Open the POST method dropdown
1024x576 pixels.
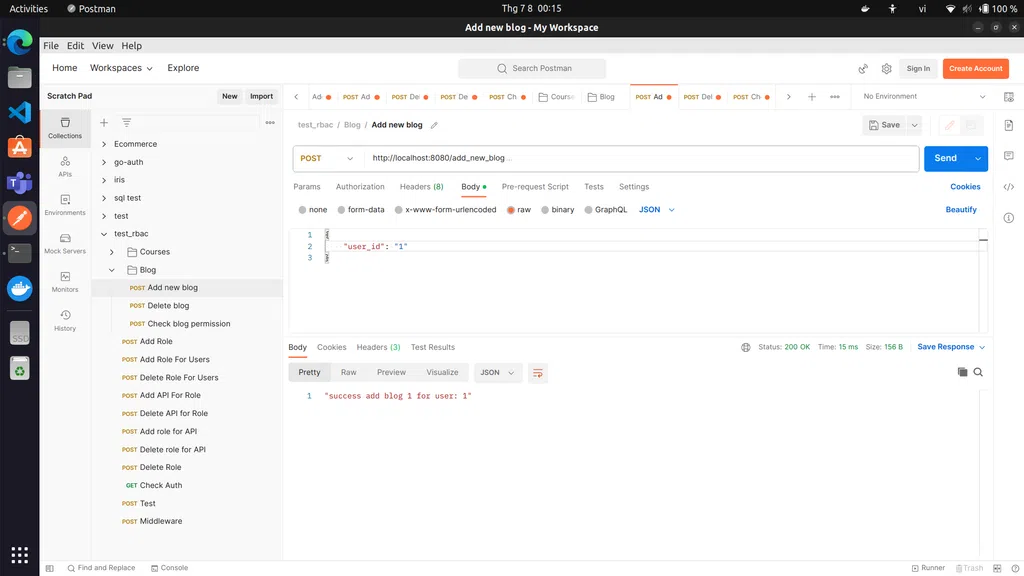(327, 158)
